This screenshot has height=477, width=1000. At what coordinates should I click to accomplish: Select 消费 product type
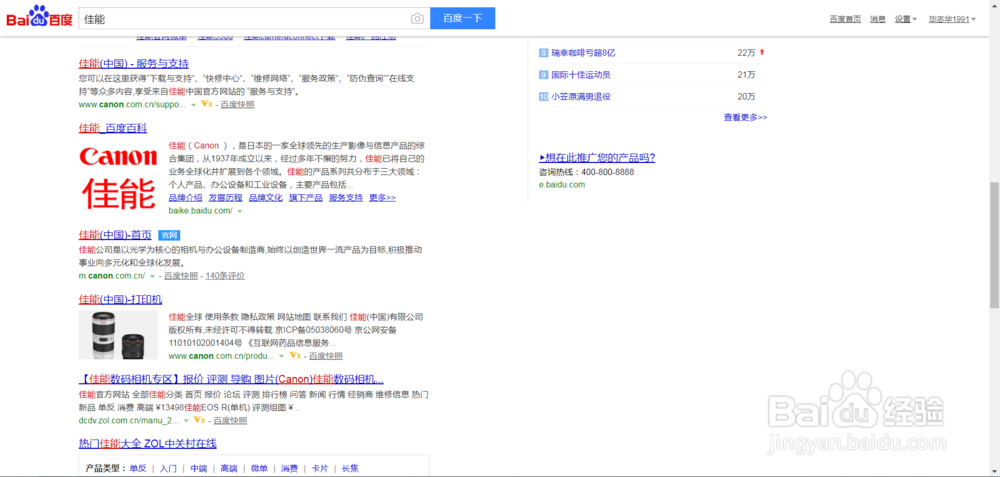(290, 468)
